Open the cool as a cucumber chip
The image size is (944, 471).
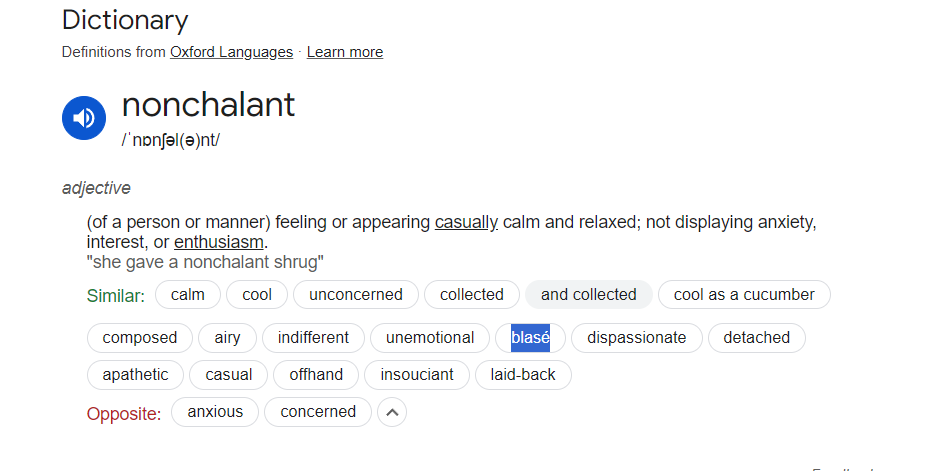744,295
